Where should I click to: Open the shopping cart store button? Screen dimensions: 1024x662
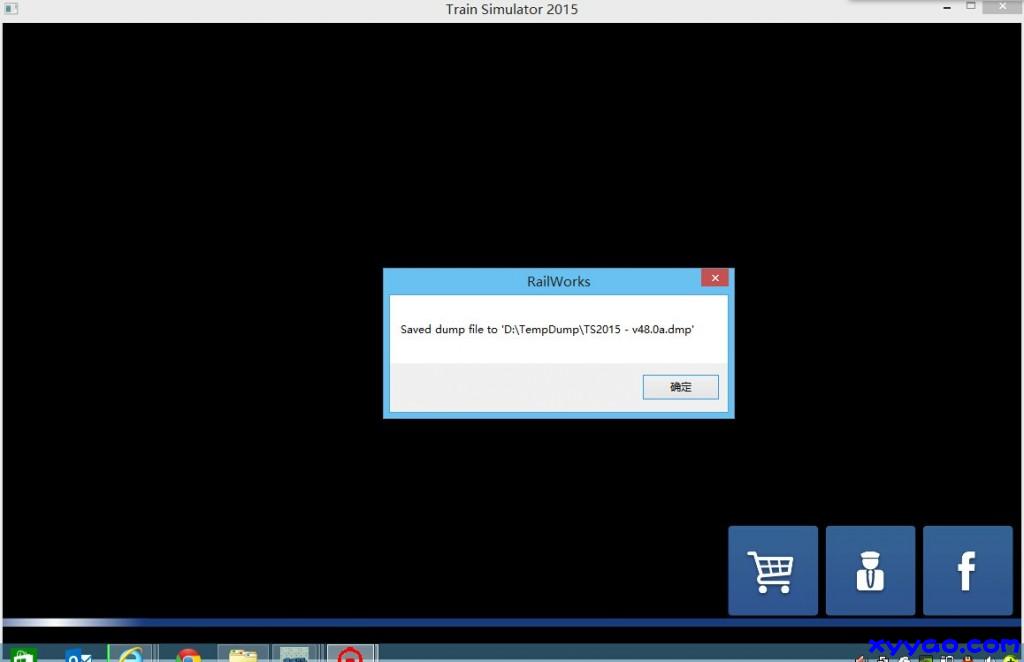point(772,570)
